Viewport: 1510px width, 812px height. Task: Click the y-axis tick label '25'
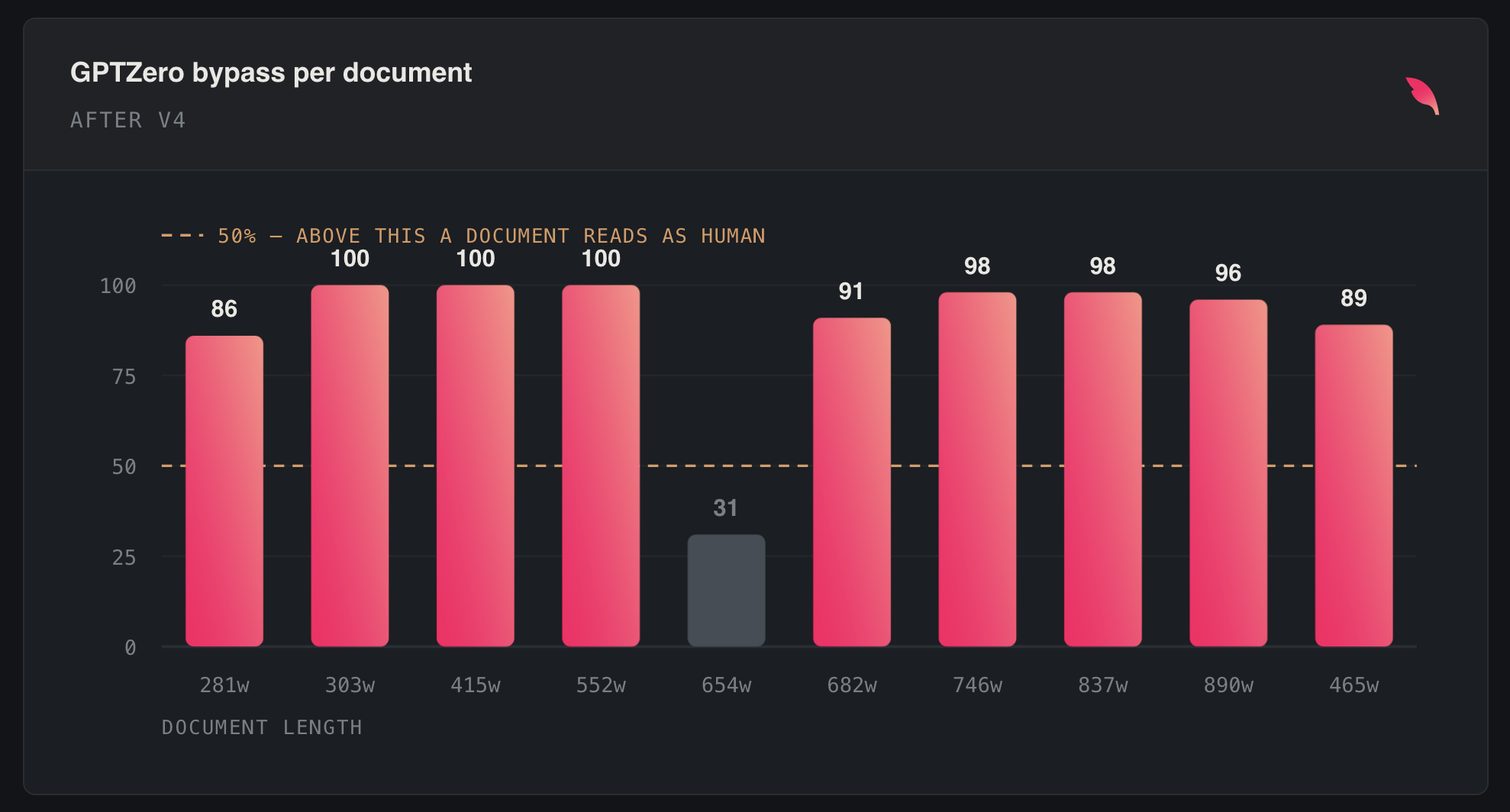click(x=124, y=558)
